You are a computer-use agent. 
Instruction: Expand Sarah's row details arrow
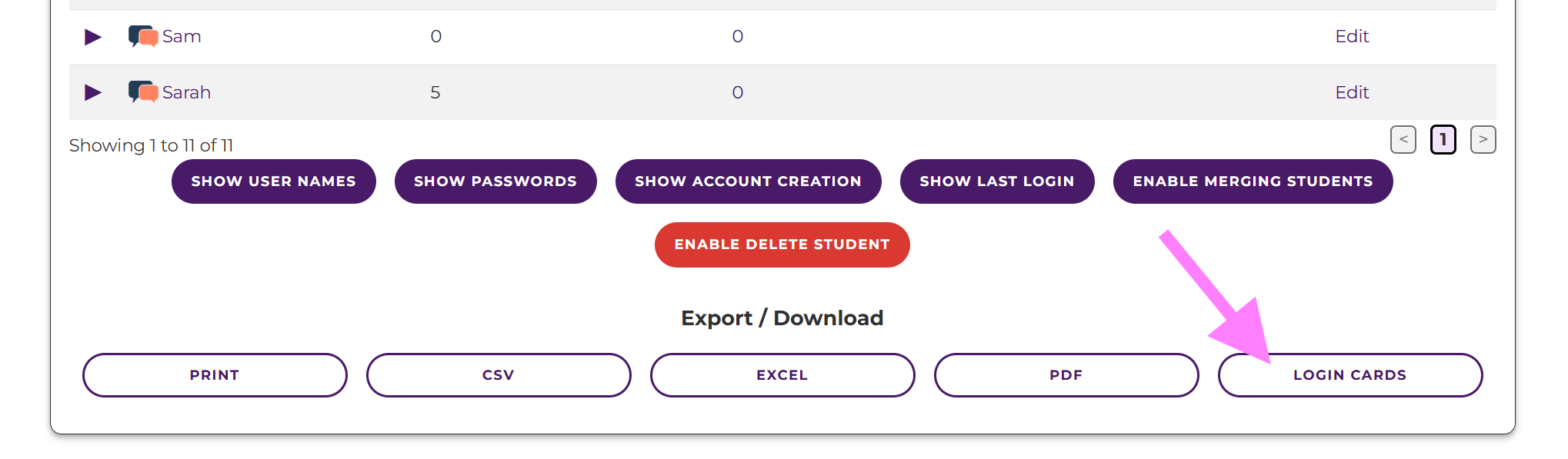click(93, 92)
